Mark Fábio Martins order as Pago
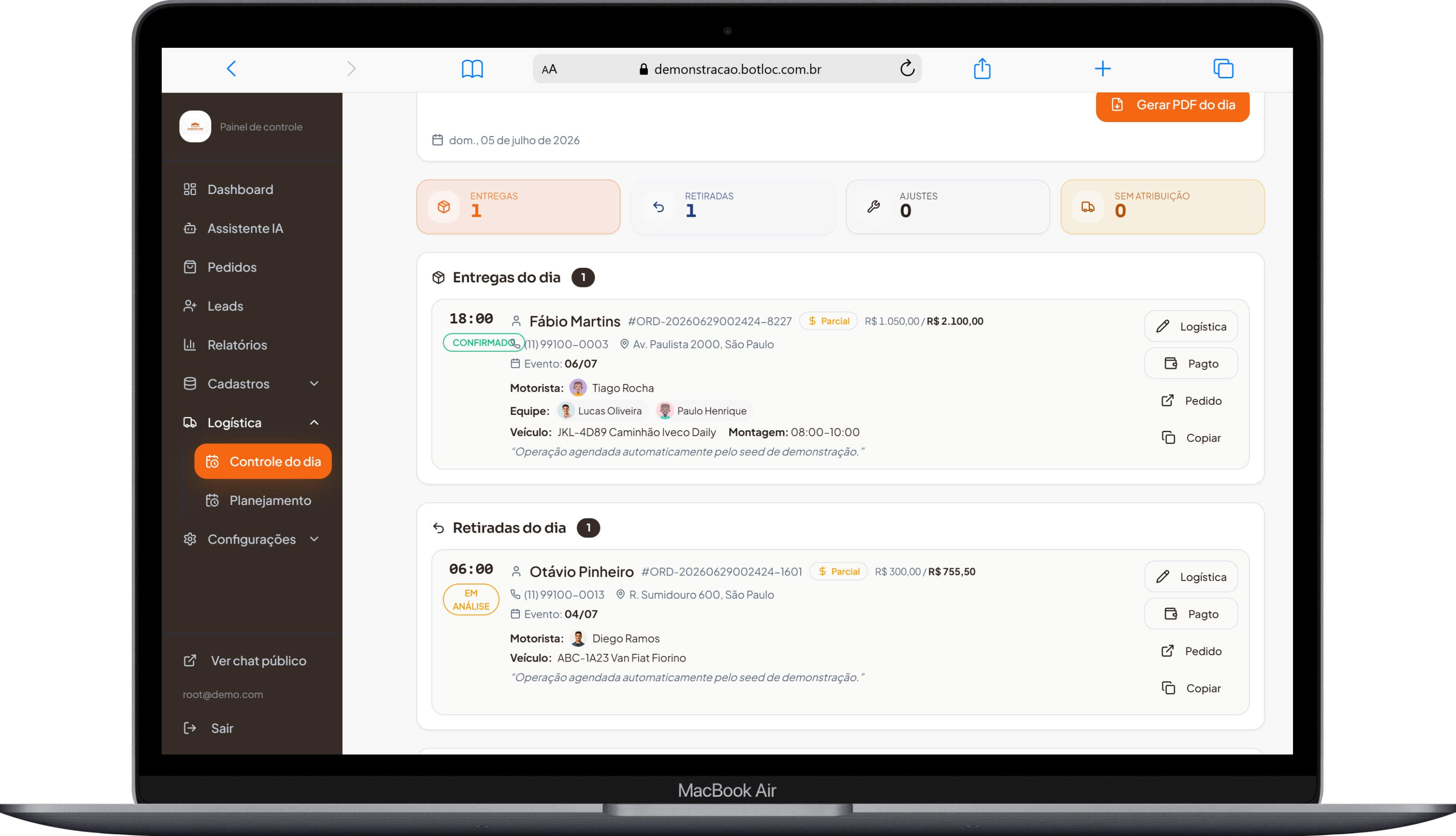Image resolution: width=1456 pixels, height=836 pixels. point(1191,363)
